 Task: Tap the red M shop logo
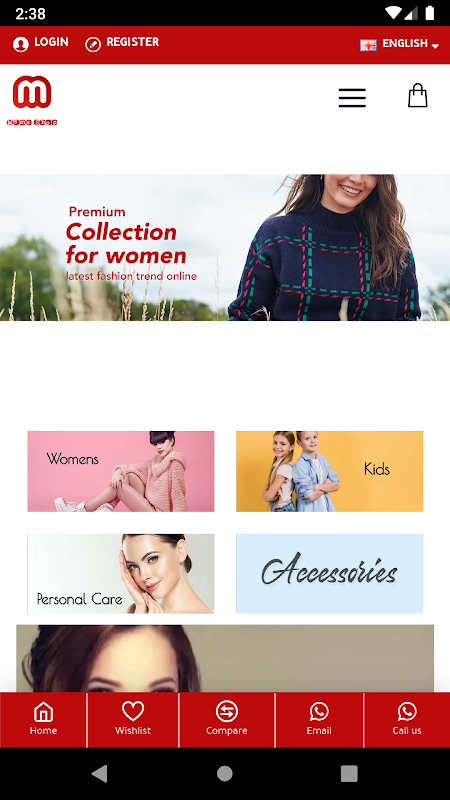[32, 100]
